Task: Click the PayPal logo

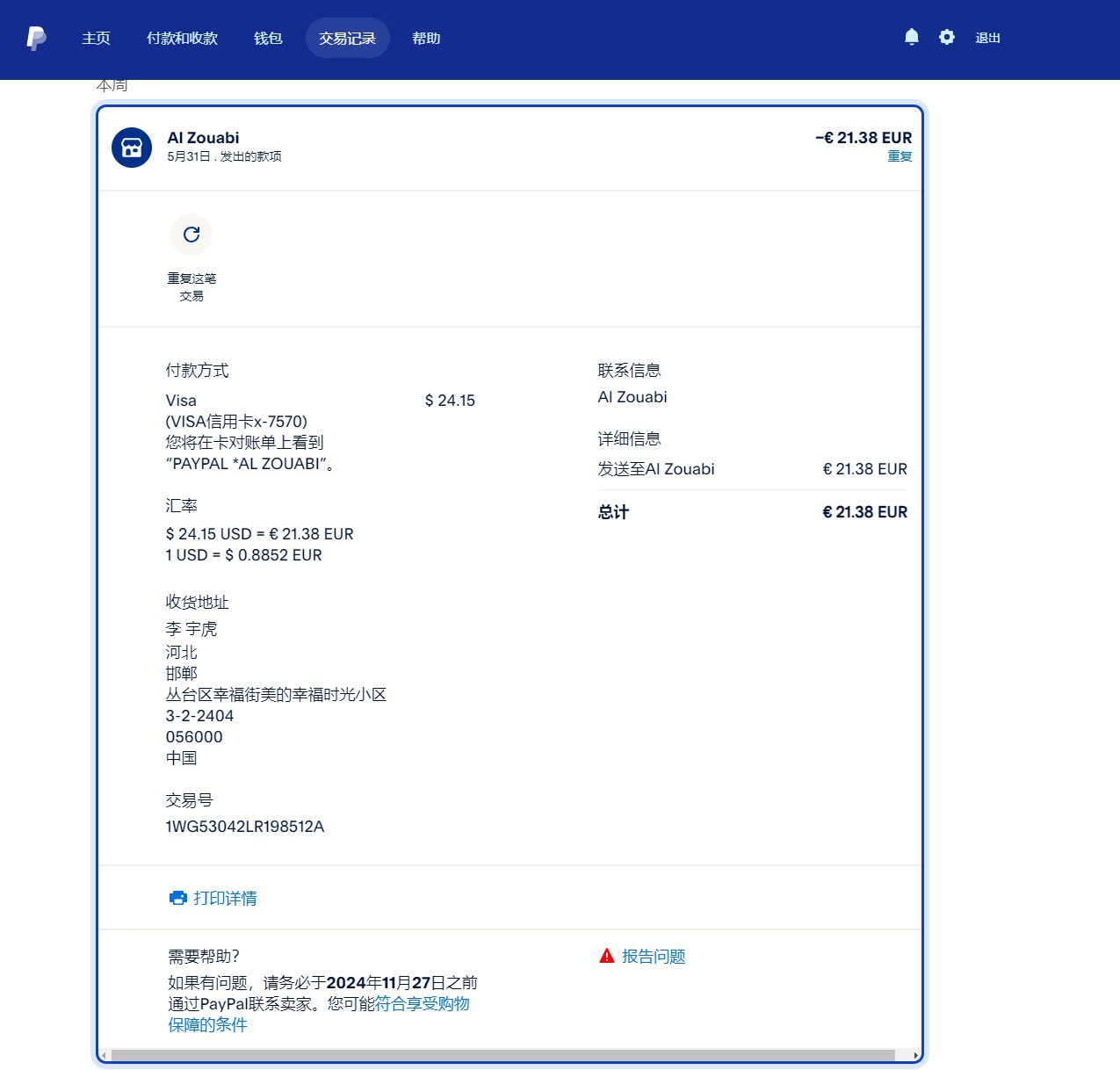Action: (x=36, y=38)
